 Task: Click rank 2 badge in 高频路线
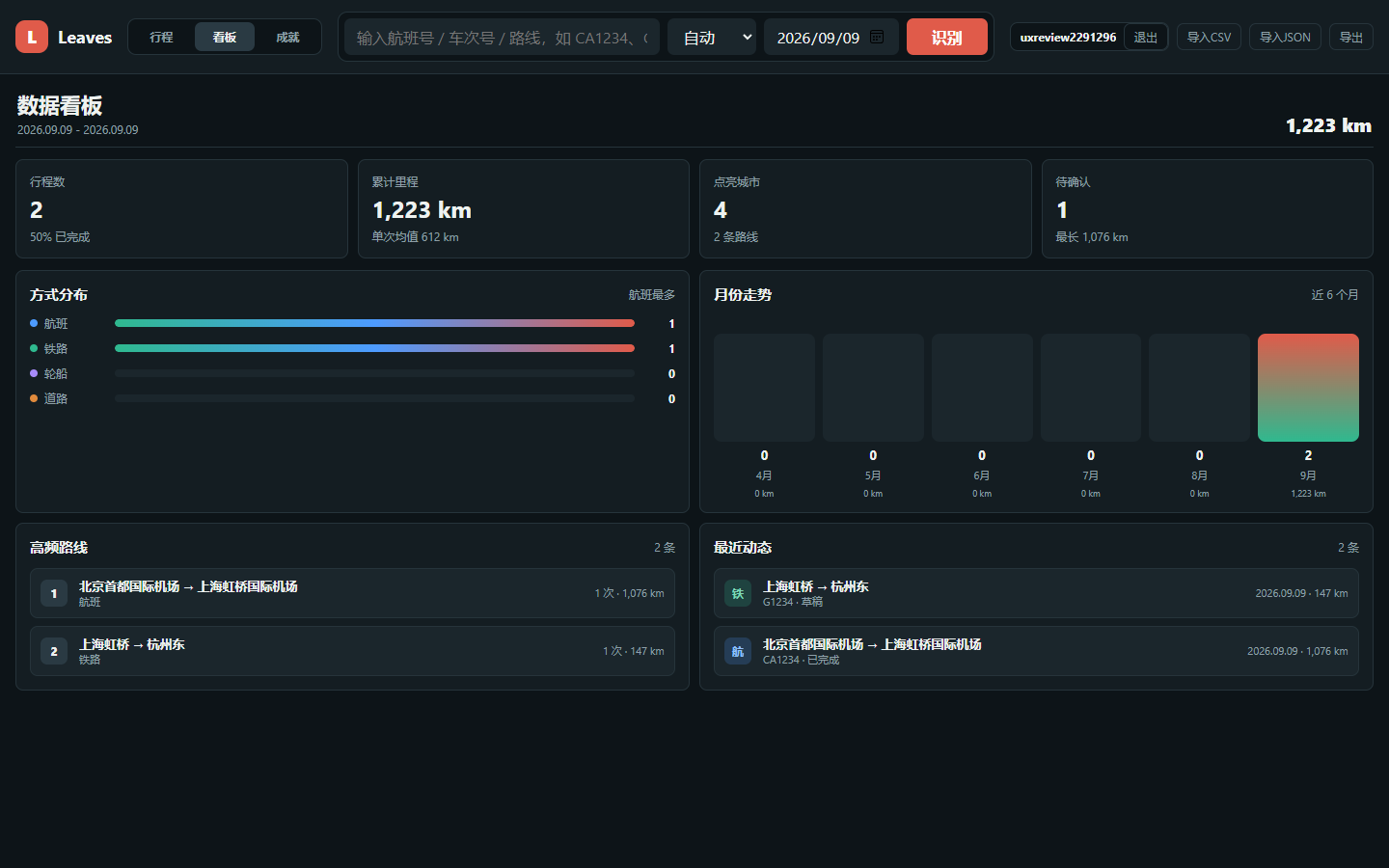[54, 651]
